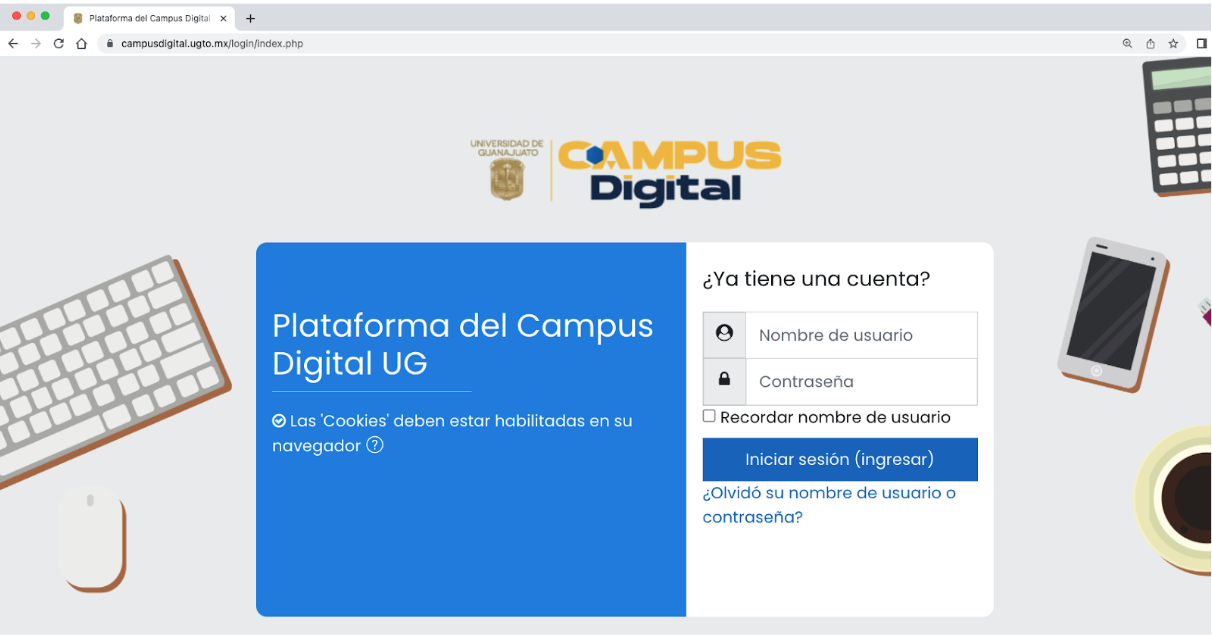Click the browser back arrow
This screenshot has width=1212, height=635.
pyautogui.click(x=13, y=43)
